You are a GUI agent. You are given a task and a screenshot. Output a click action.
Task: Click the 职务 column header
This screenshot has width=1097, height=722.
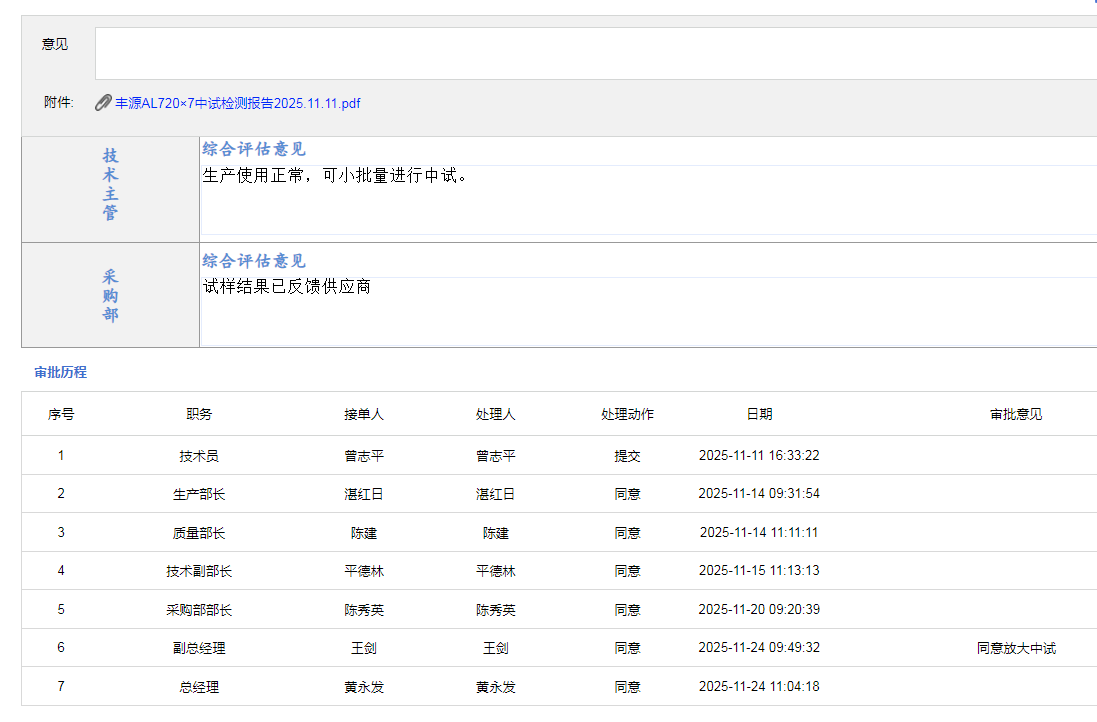pos(199,414)
